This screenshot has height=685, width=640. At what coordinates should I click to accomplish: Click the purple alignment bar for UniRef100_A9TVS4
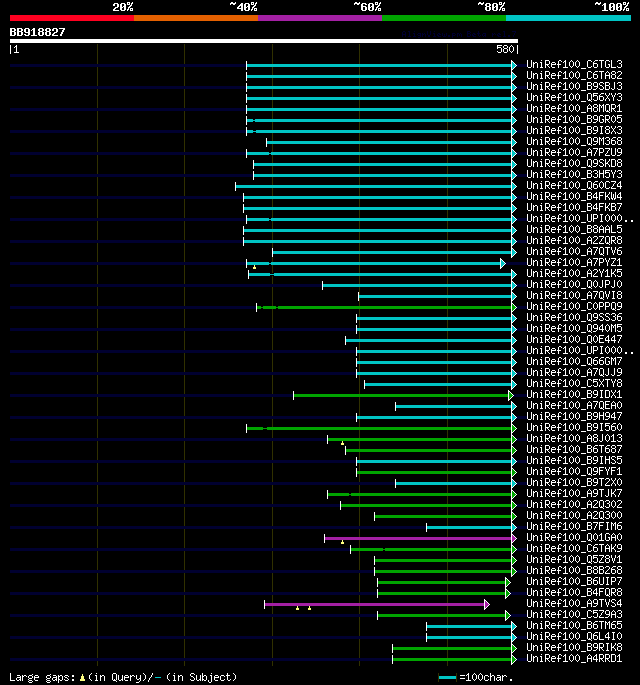pyautogui.click(x=377, y=604)
